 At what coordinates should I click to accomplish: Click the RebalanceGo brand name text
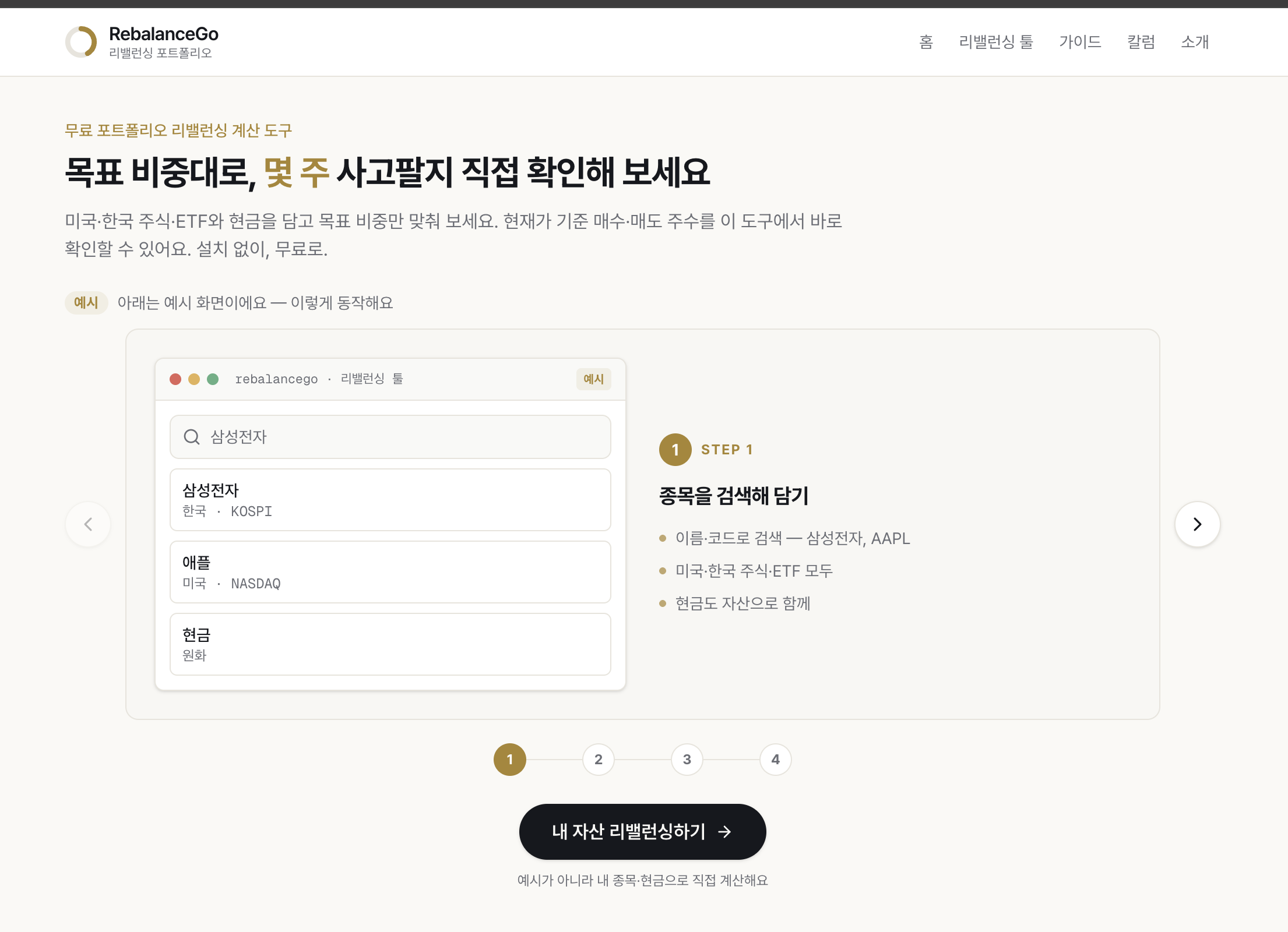[x=164, y=34]
